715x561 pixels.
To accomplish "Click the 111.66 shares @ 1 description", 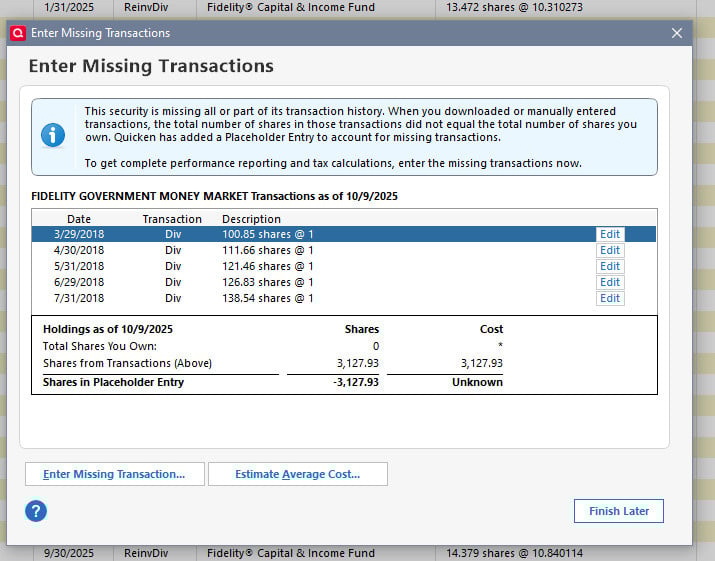I will click(x=268, y=250).
